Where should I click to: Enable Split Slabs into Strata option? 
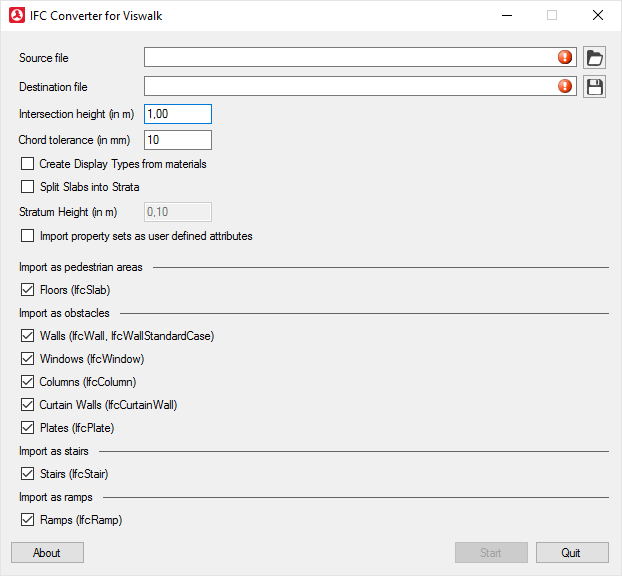pos(28,187)
